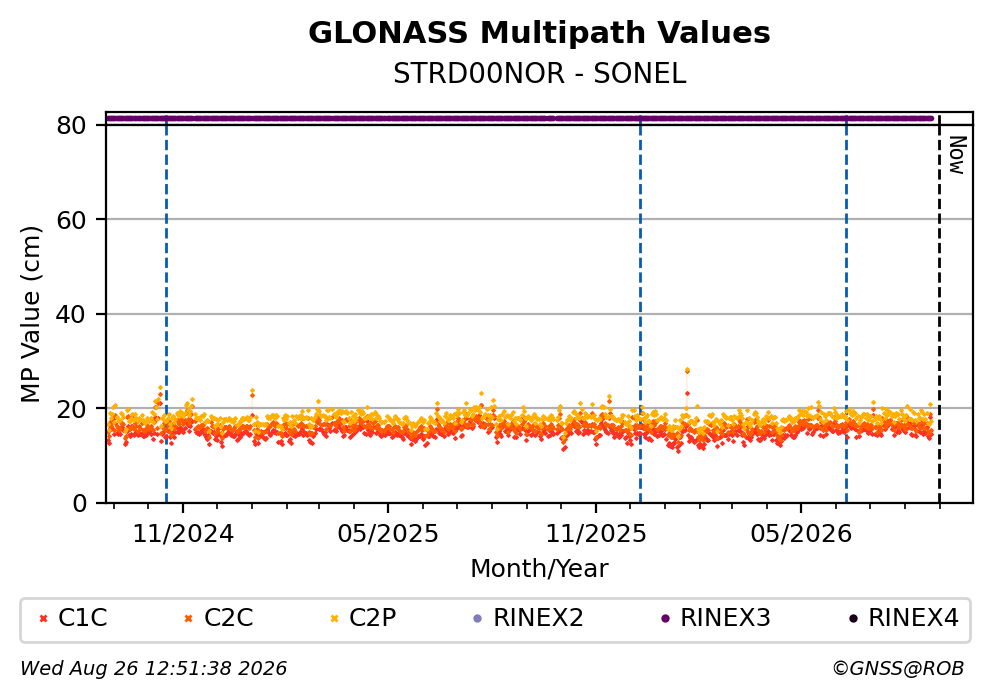
Task: Click the RINEX3 purple legend dot
Action: tap(665, 618)
